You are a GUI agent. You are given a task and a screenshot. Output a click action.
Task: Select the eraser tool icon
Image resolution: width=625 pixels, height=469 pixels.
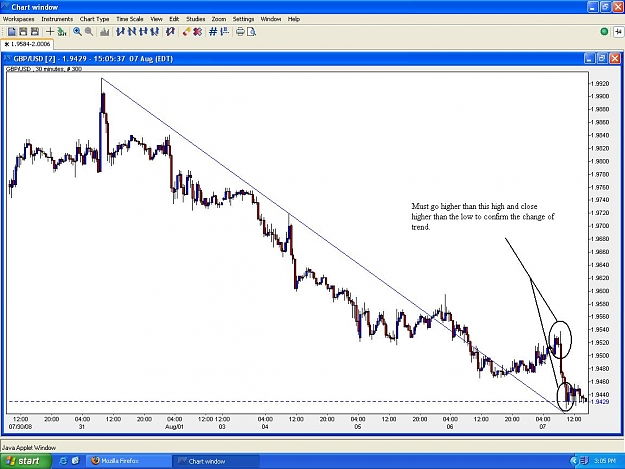pyautogui.click(x=186, y=32)
